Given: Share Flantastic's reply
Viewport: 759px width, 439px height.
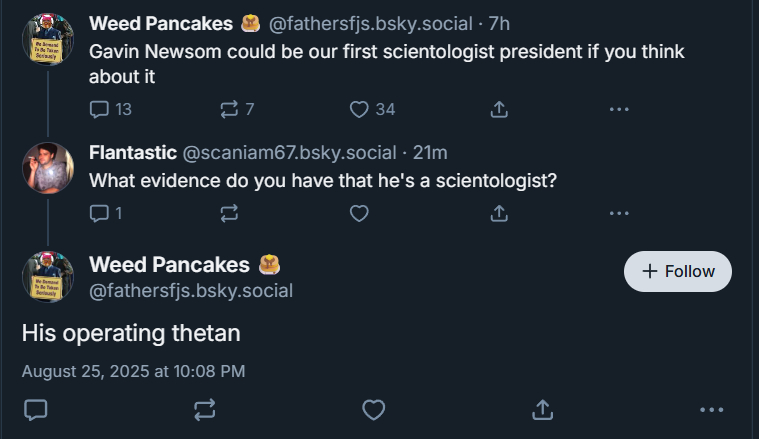Looking at the screenshot, I should pos(499,212).
